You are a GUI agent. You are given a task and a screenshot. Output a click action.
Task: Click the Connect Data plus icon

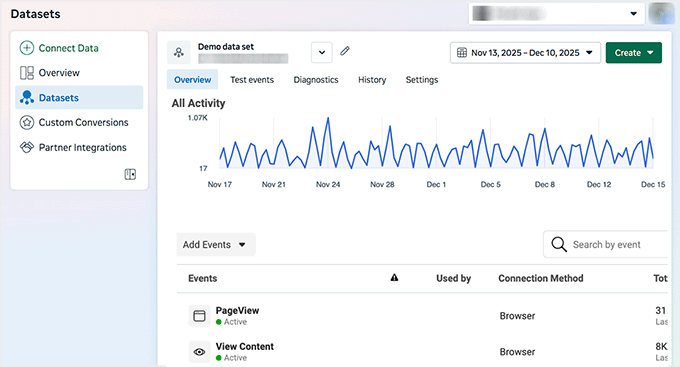pos(26,48)
